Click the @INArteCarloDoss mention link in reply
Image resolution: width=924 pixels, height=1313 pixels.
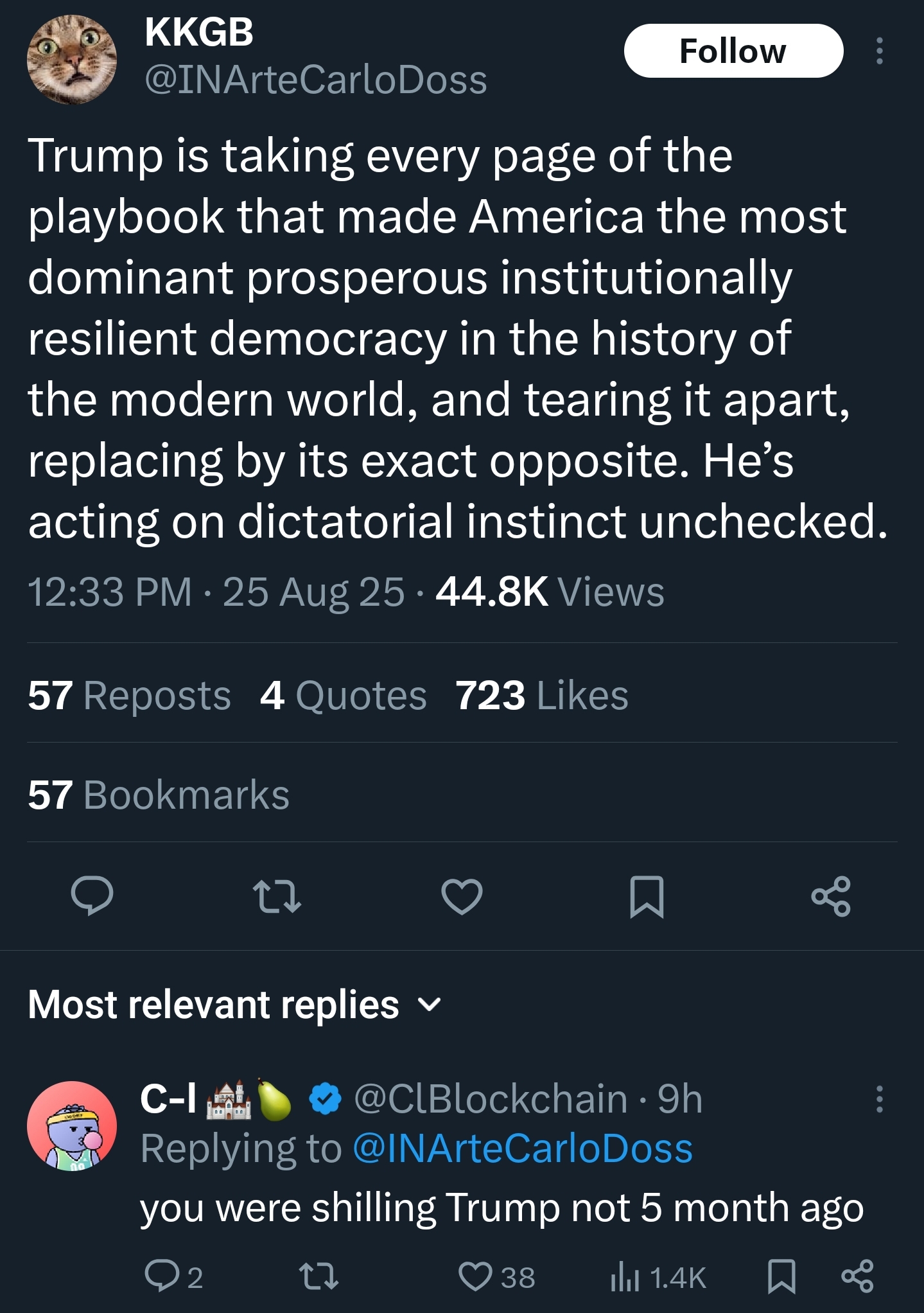(x=523, y=1149)
